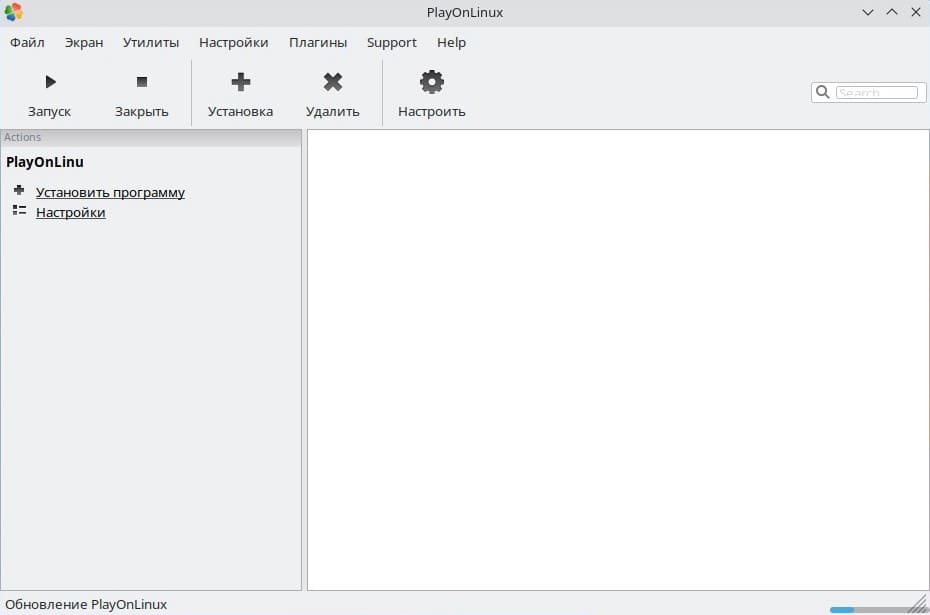
Task: Expand the Утилиты menu
Action: tap(151, 43)
